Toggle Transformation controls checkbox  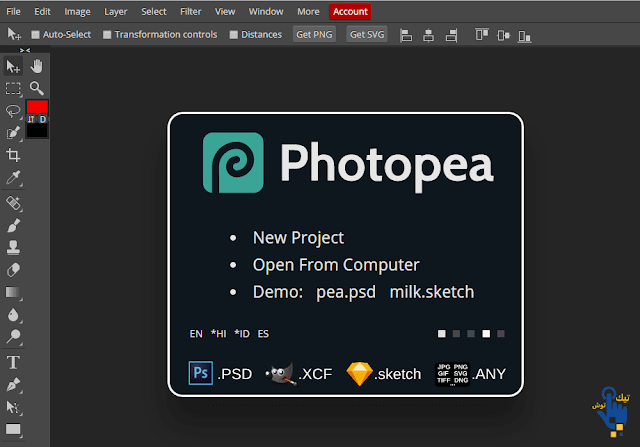(x=107, y=35)
